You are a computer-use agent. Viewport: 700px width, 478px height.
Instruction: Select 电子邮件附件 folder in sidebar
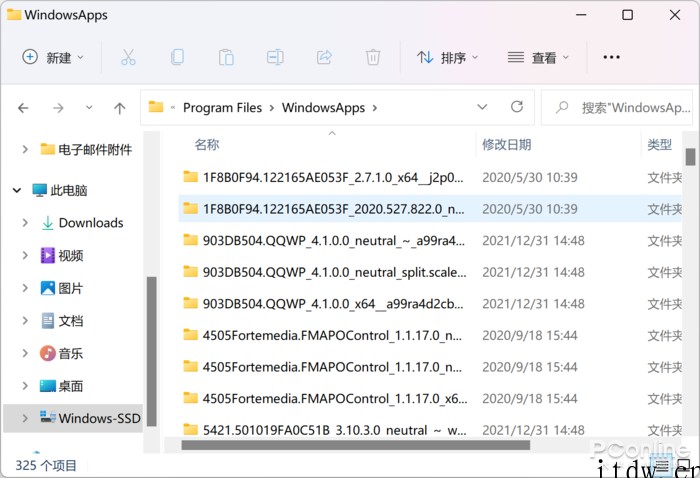click(x=86, y=149)
